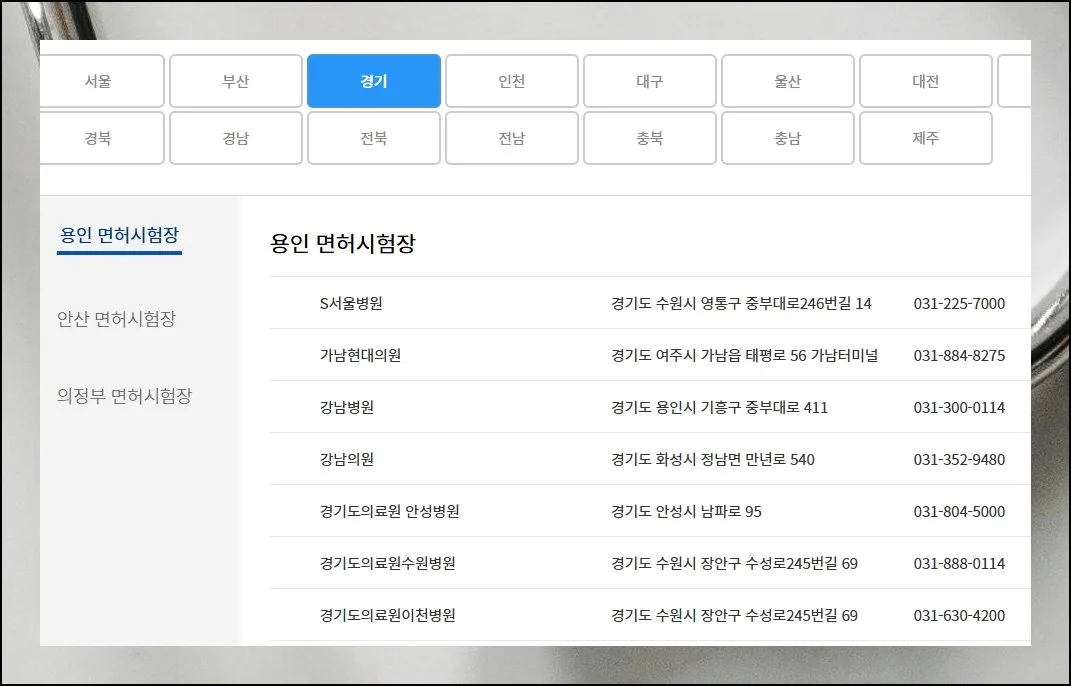Open the 제주 region listing
This screenshot has width=1071, height=686.
(x=926, y=138)
